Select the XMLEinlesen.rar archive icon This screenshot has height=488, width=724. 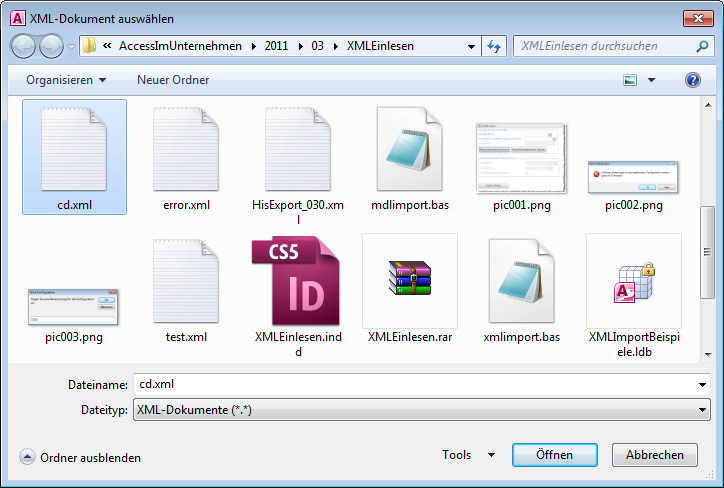pyautogui.click(x=409, y=281)
